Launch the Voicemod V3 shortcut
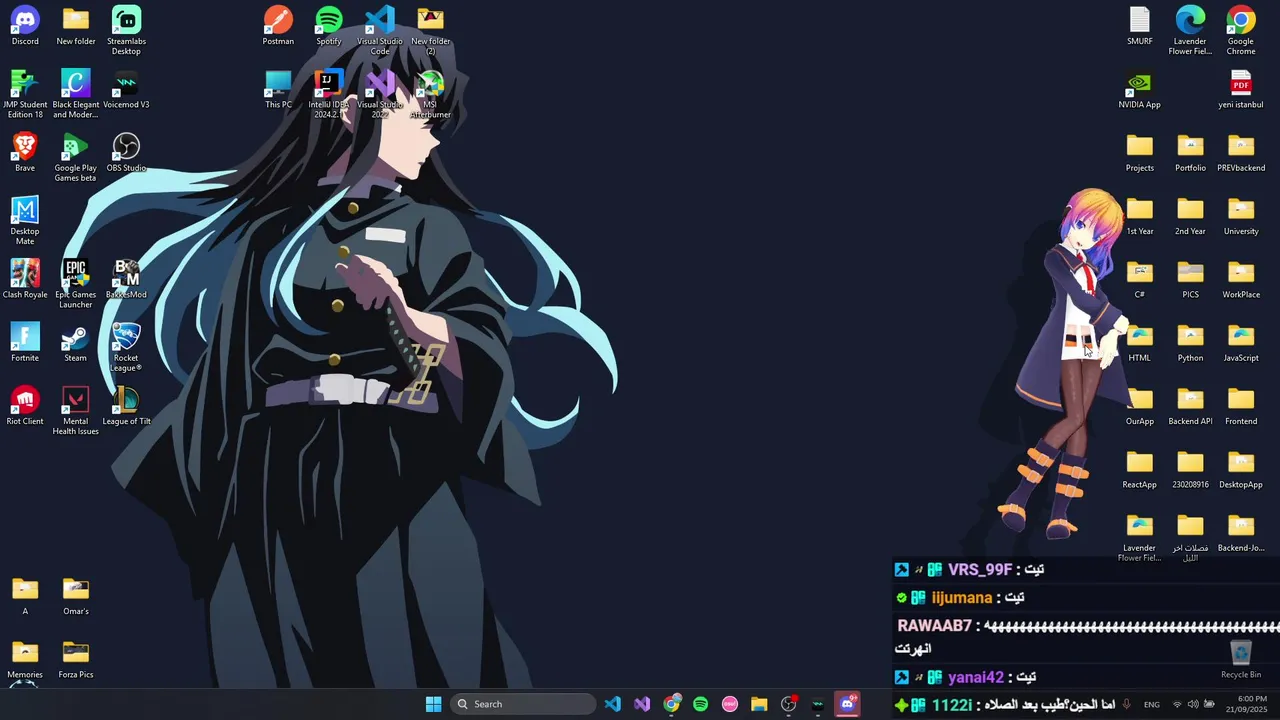1280x720 pixels. click(x=126, y=89)
